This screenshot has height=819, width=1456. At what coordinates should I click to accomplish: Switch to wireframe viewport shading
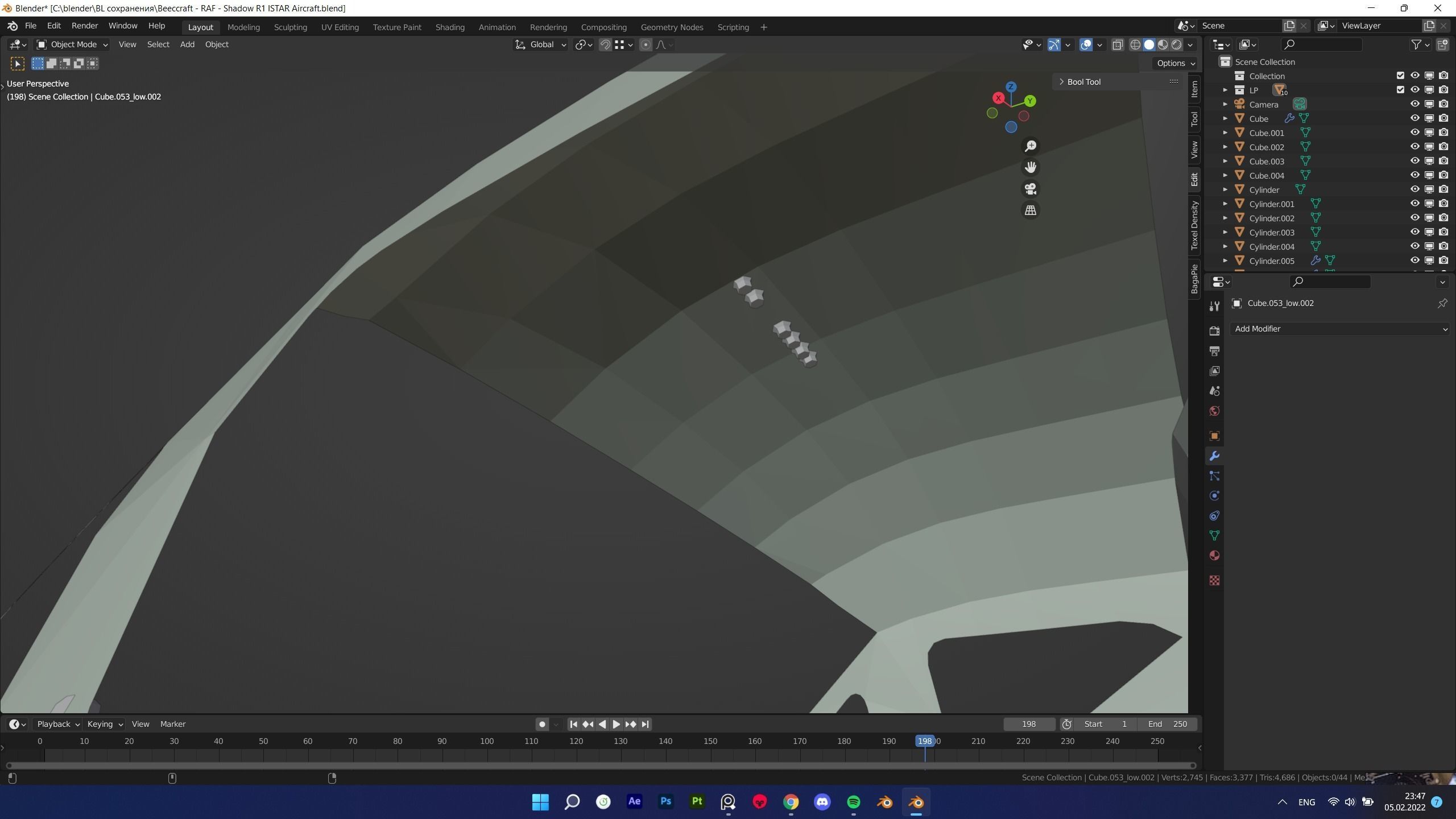coord(1135,44)
